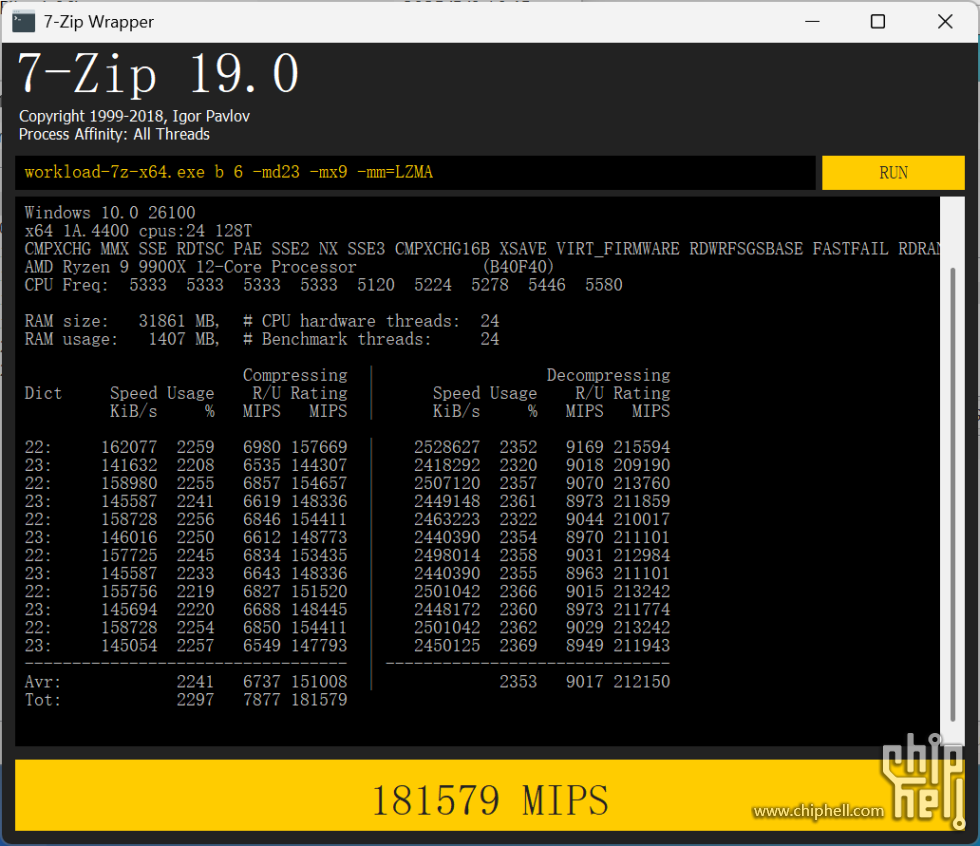This screenshot has width=980, height=846.
Task: Click the Tot rating value 181579 in the table
Action: 319,700
